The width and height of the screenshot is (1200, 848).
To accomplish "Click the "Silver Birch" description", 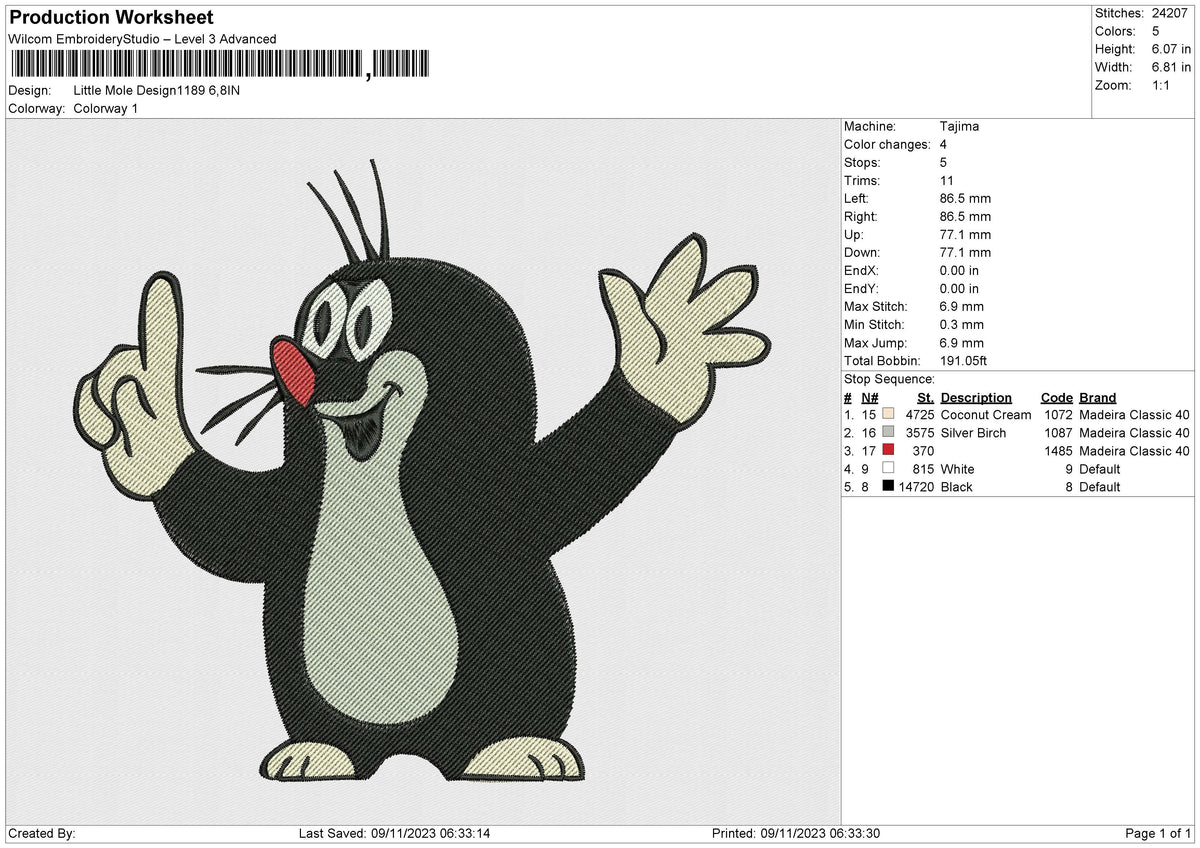I will pyautogui.click(x=974, y=433).
